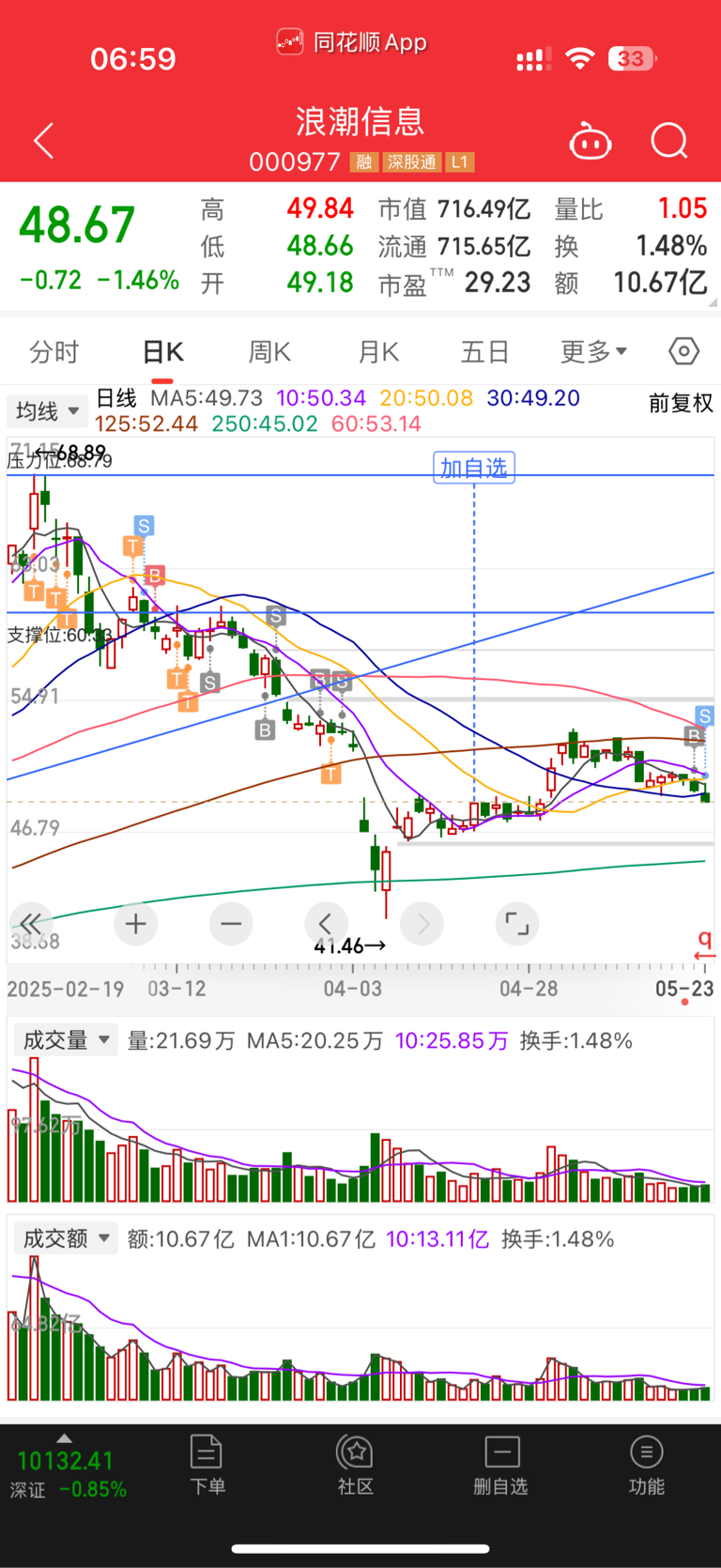The image size is (721, 1568).
Task: Switch to the 月K tab
Action: pos(379,352)
